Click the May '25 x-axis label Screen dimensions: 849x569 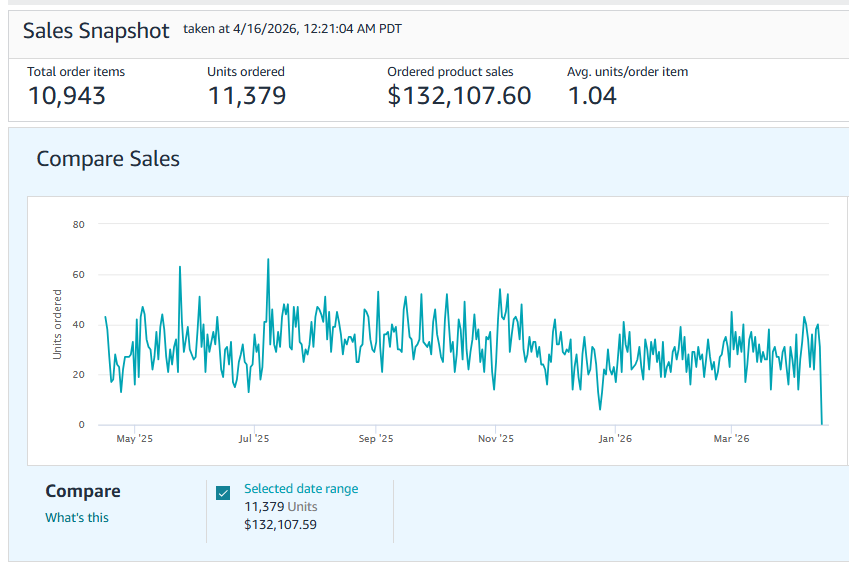click(135, 439)
